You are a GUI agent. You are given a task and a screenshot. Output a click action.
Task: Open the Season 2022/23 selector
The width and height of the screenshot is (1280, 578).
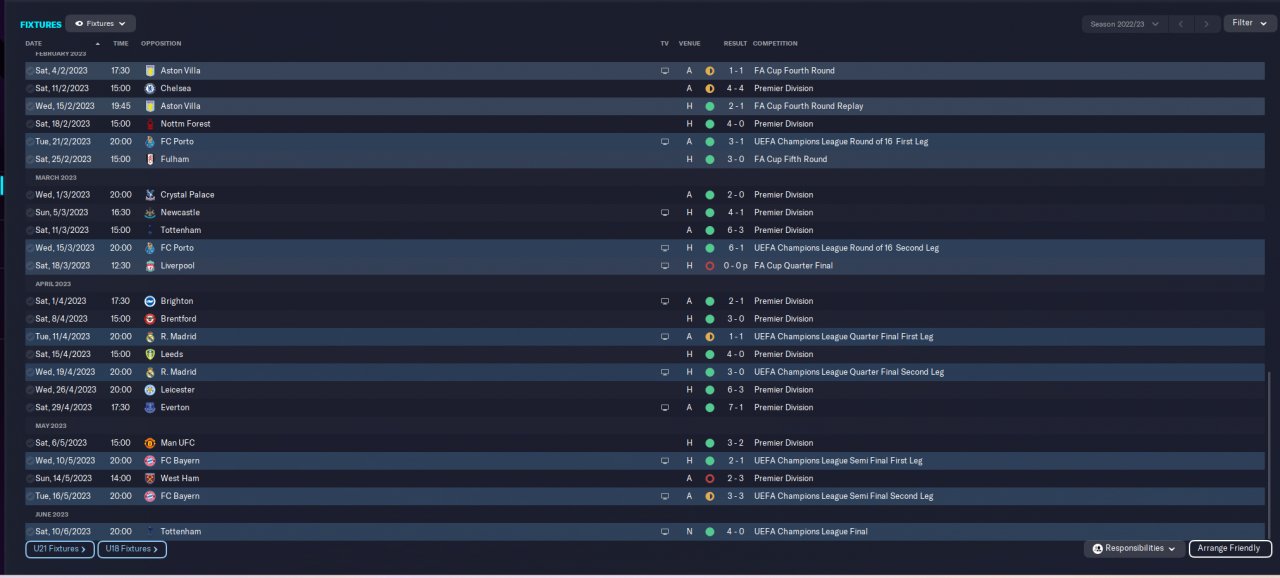tap(1125, 23)
